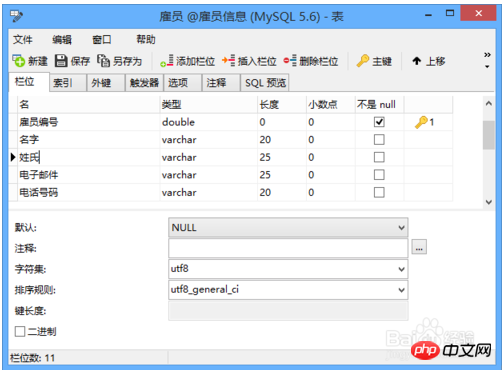Click length 25 in 电子邮件 row
The height and width of the screenshot is (370, 502).
tap(282, 175)
